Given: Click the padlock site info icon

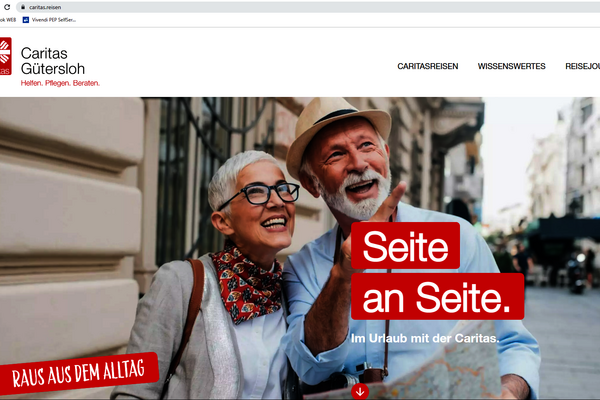Looking at the screenshot, I should click(23, 7).
